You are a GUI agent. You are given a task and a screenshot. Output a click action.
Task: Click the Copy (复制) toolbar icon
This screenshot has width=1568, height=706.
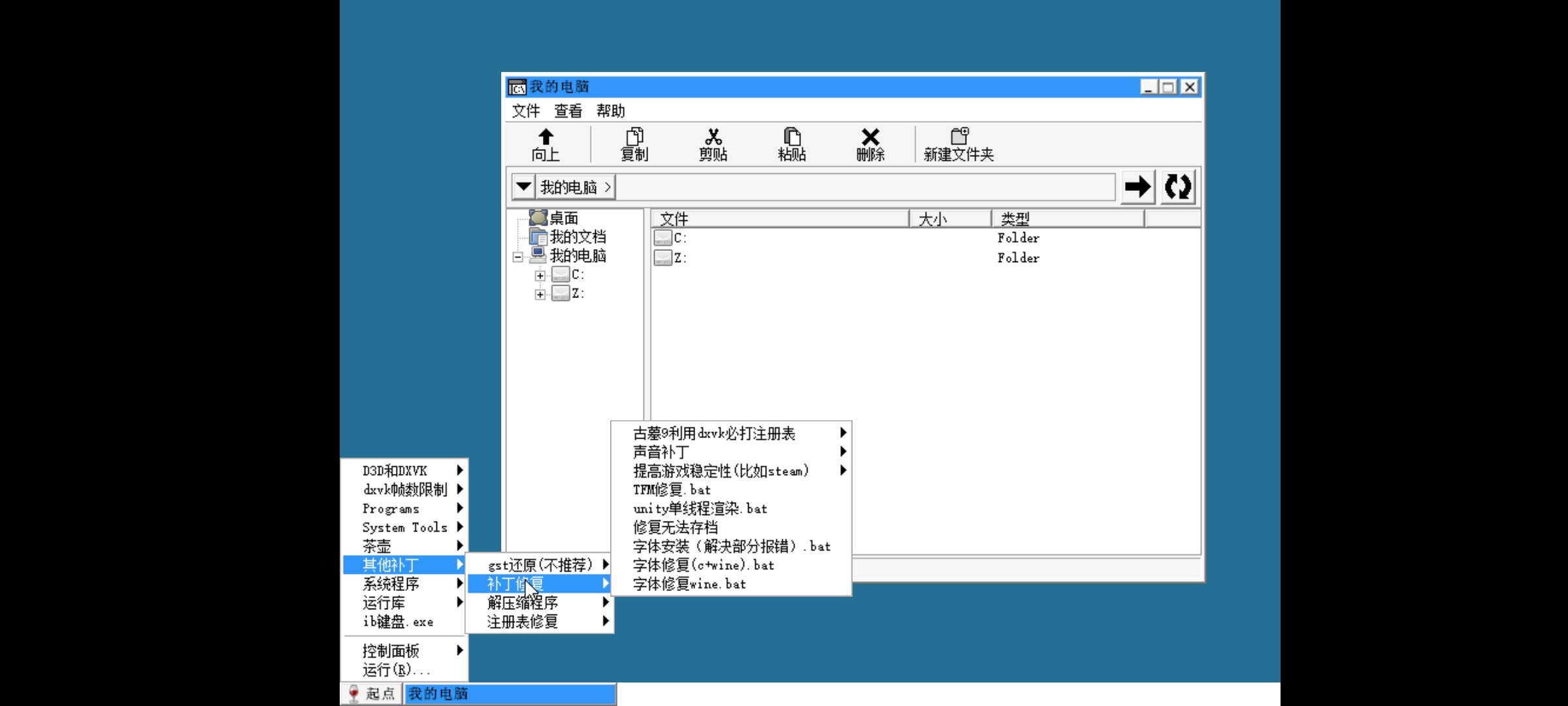point(634,137)
